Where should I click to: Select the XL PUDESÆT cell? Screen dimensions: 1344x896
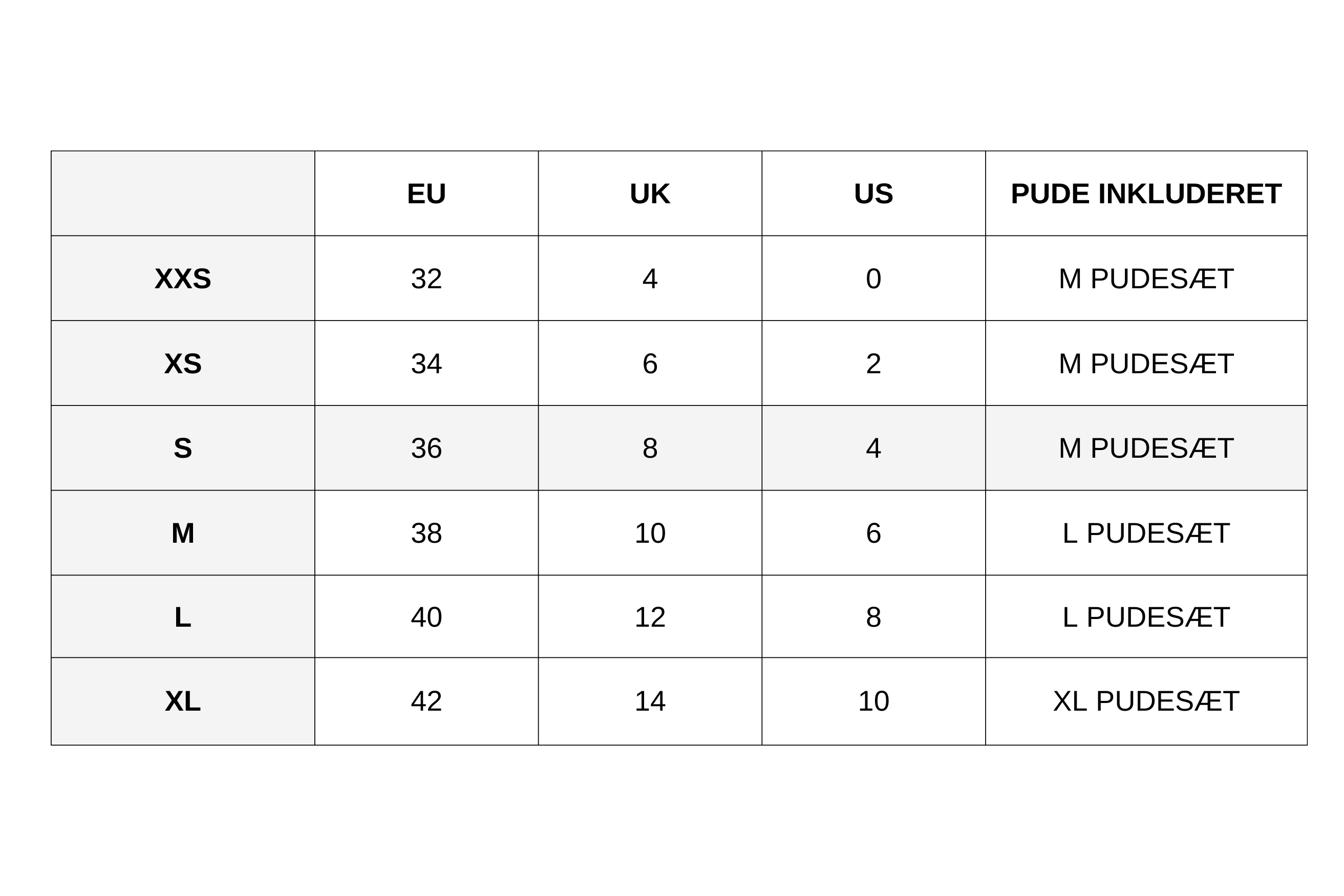point(1146,701)
